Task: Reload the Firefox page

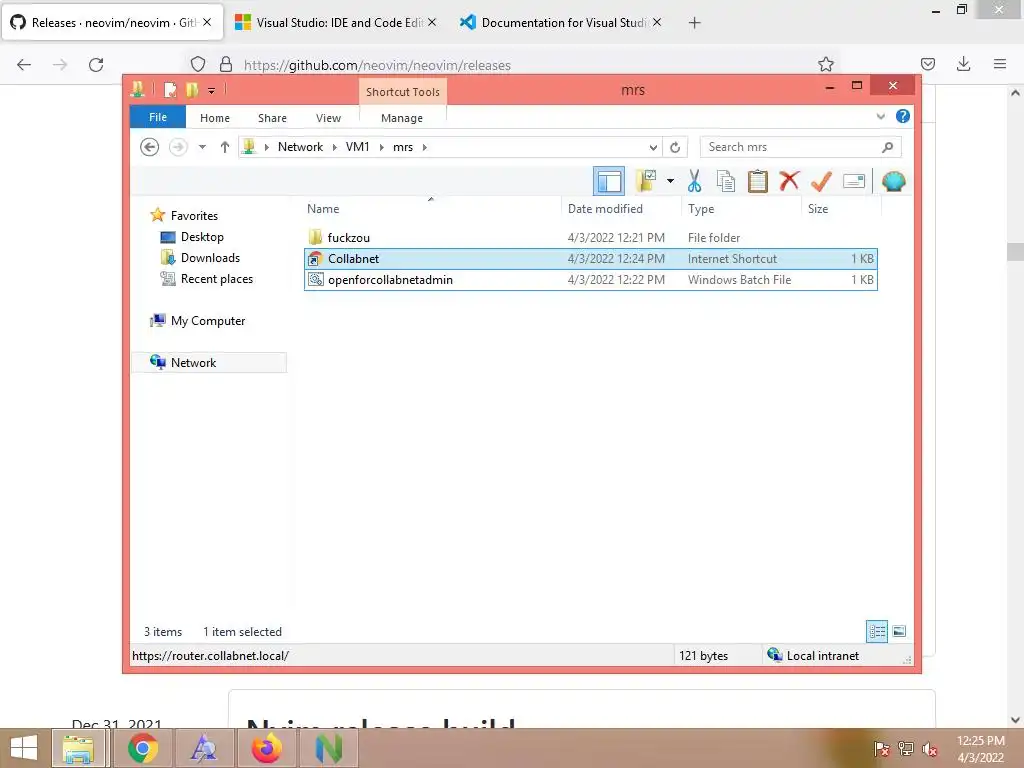Action: click(x=96, y=65)
